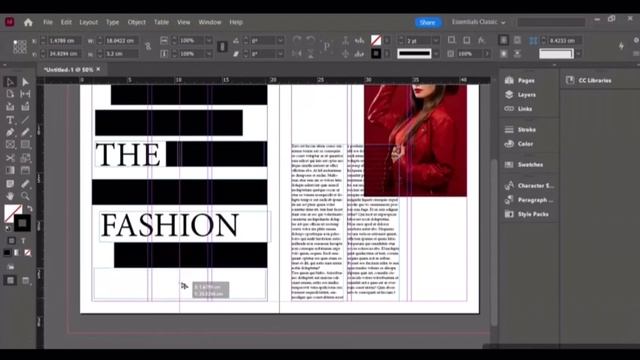The height and width of the screenshot is (360, 640).
Task: Toggle constrain proportions for width and height
Action: tap(148, 47)
